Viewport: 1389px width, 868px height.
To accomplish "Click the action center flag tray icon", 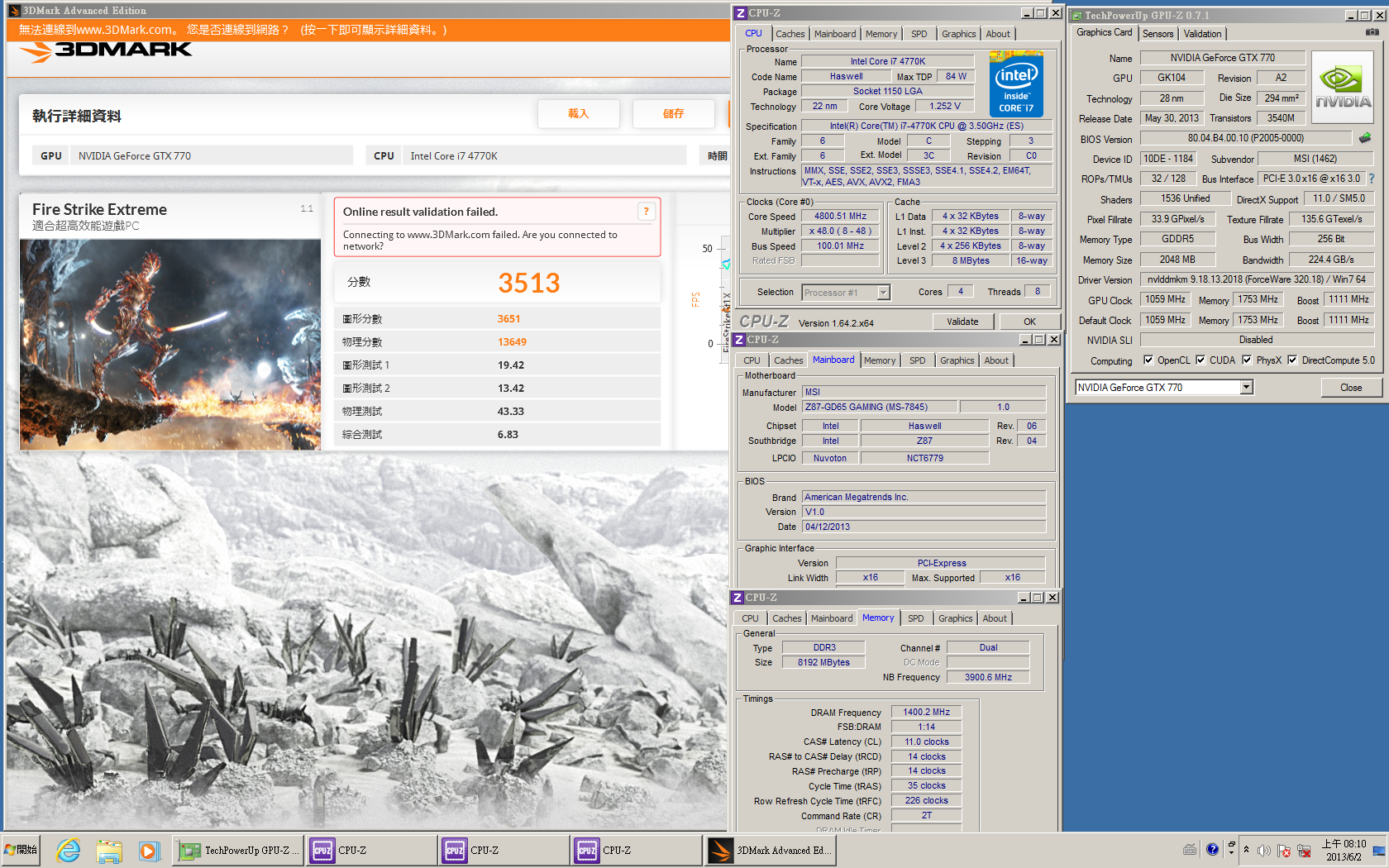I will [1284, 851].
